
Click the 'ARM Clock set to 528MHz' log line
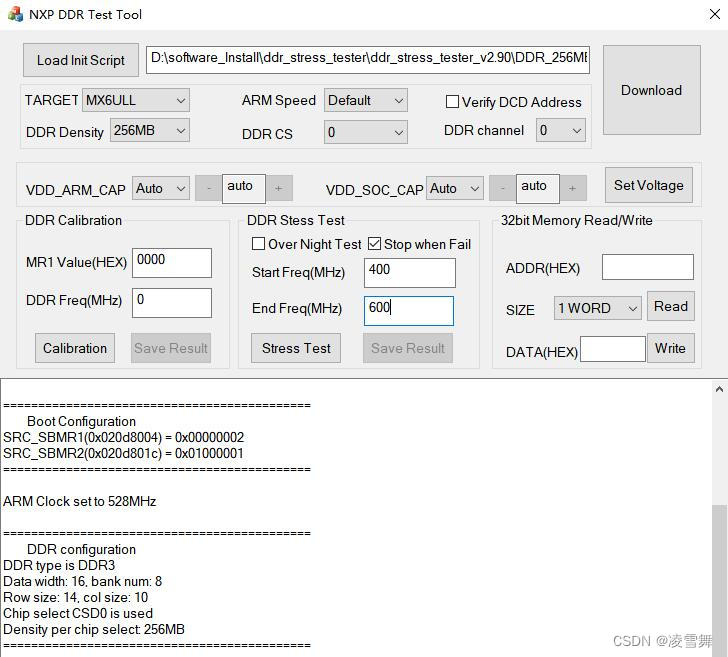(79, 501)
